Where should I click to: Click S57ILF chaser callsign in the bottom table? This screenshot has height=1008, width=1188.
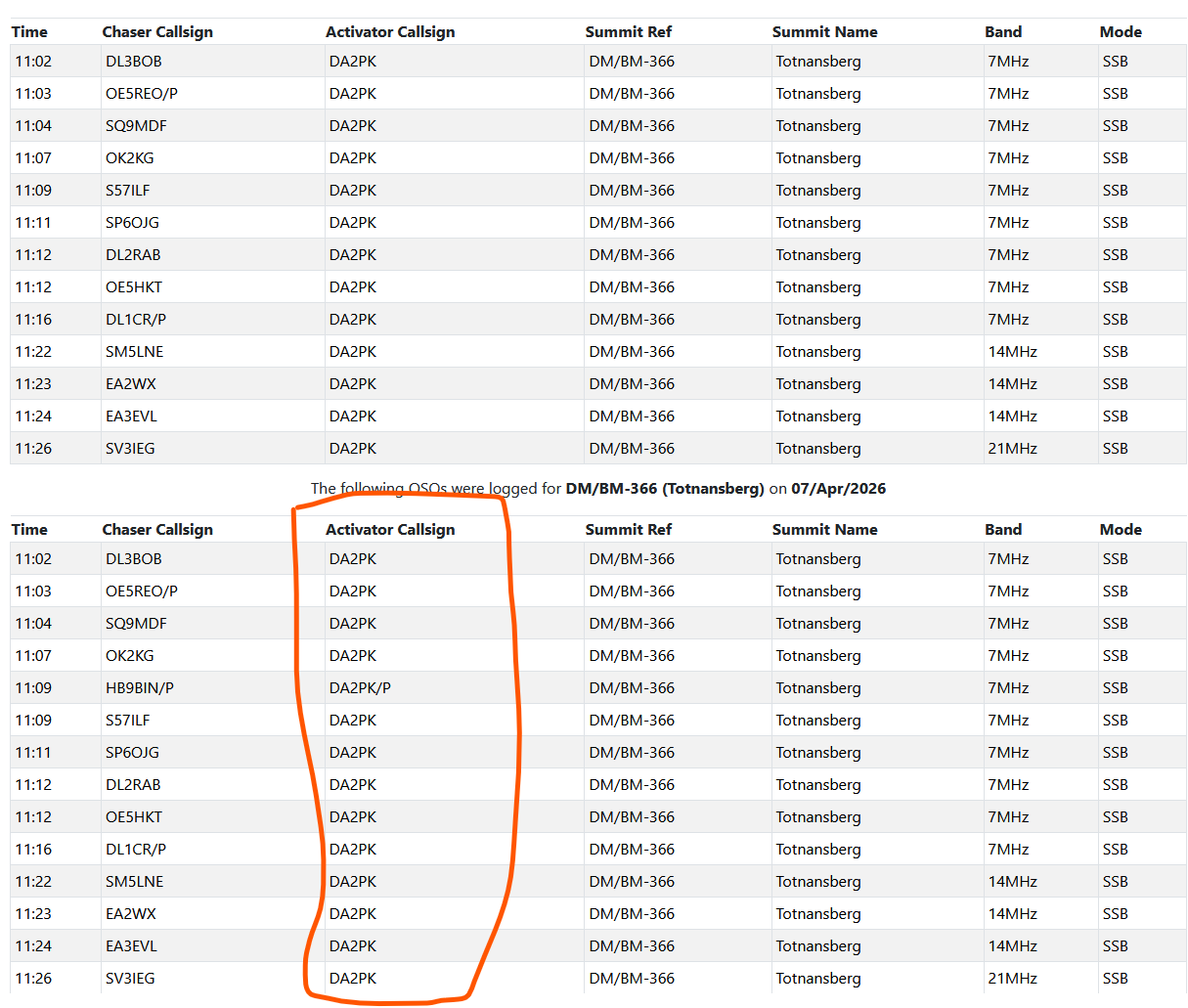pyautogui.click(x=128, y=720)
